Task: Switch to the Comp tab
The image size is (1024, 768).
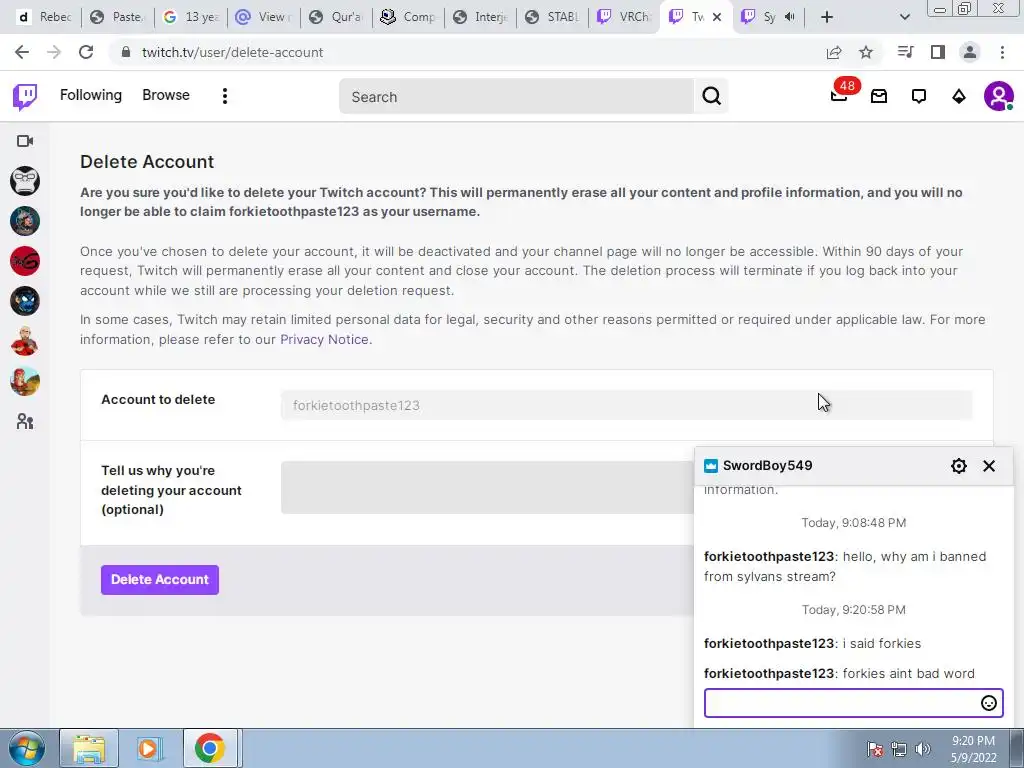Action: pos(408,17)
